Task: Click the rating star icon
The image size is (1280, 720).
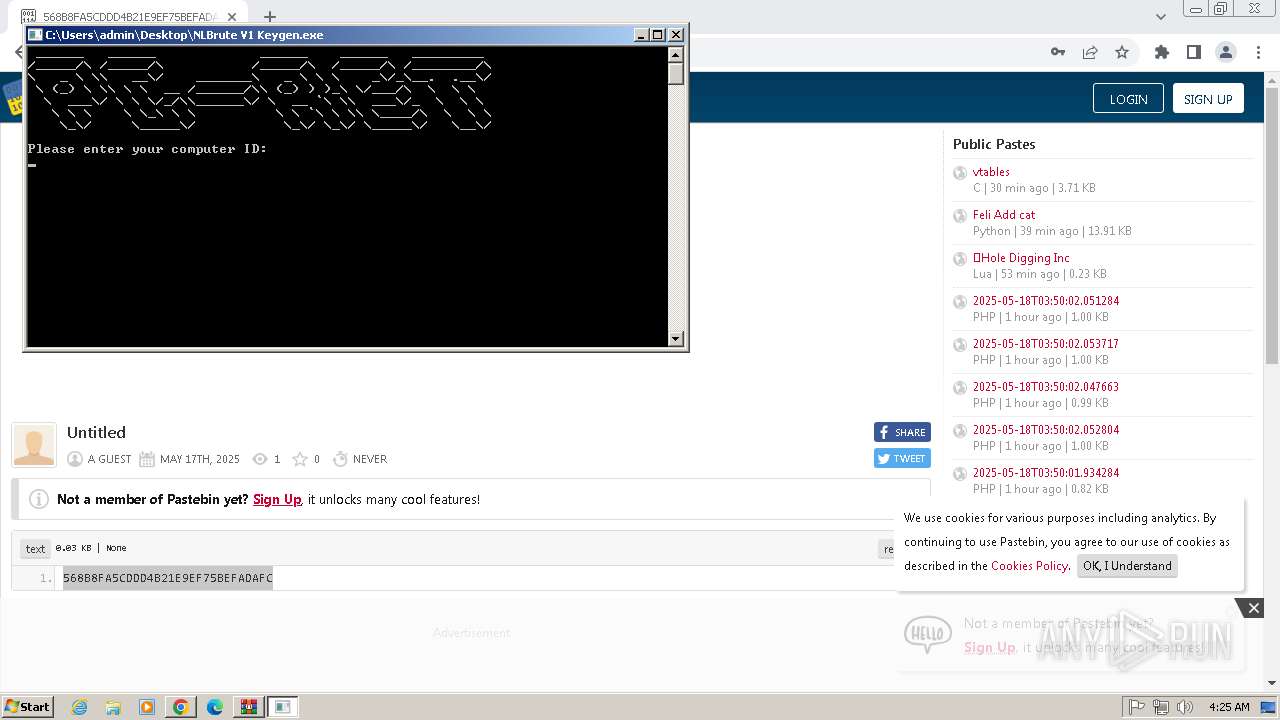Action: [300, 459]
